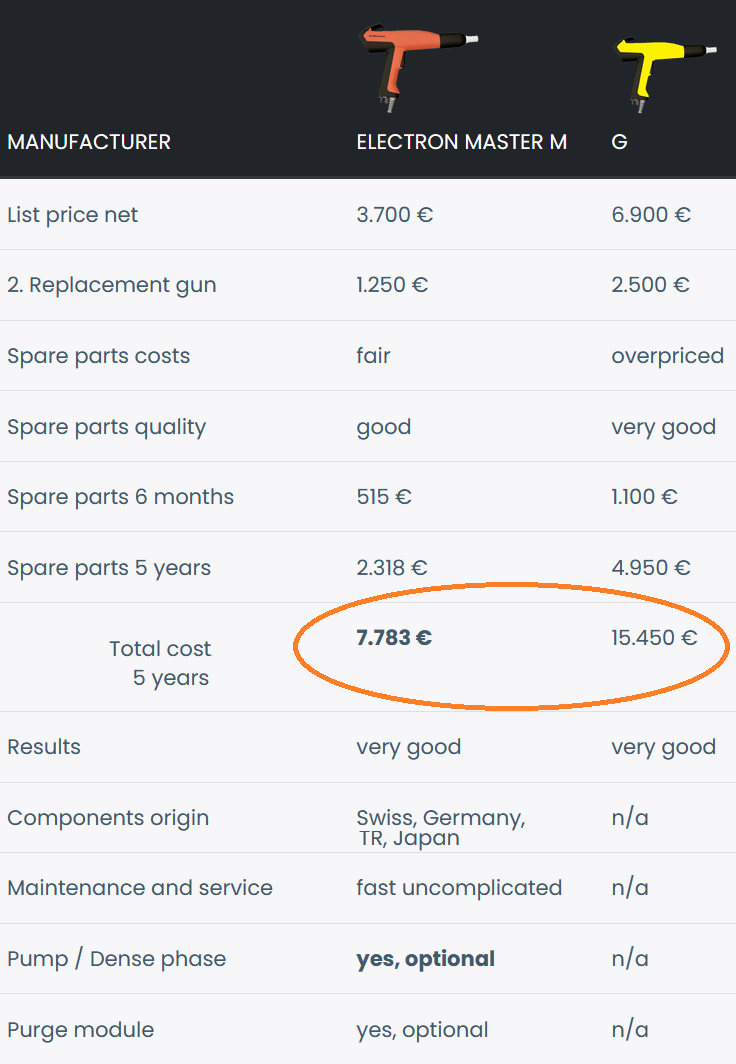Select the Purge module row label
The width and height of the screenshot is (736, 1064).
(81, 1030)
